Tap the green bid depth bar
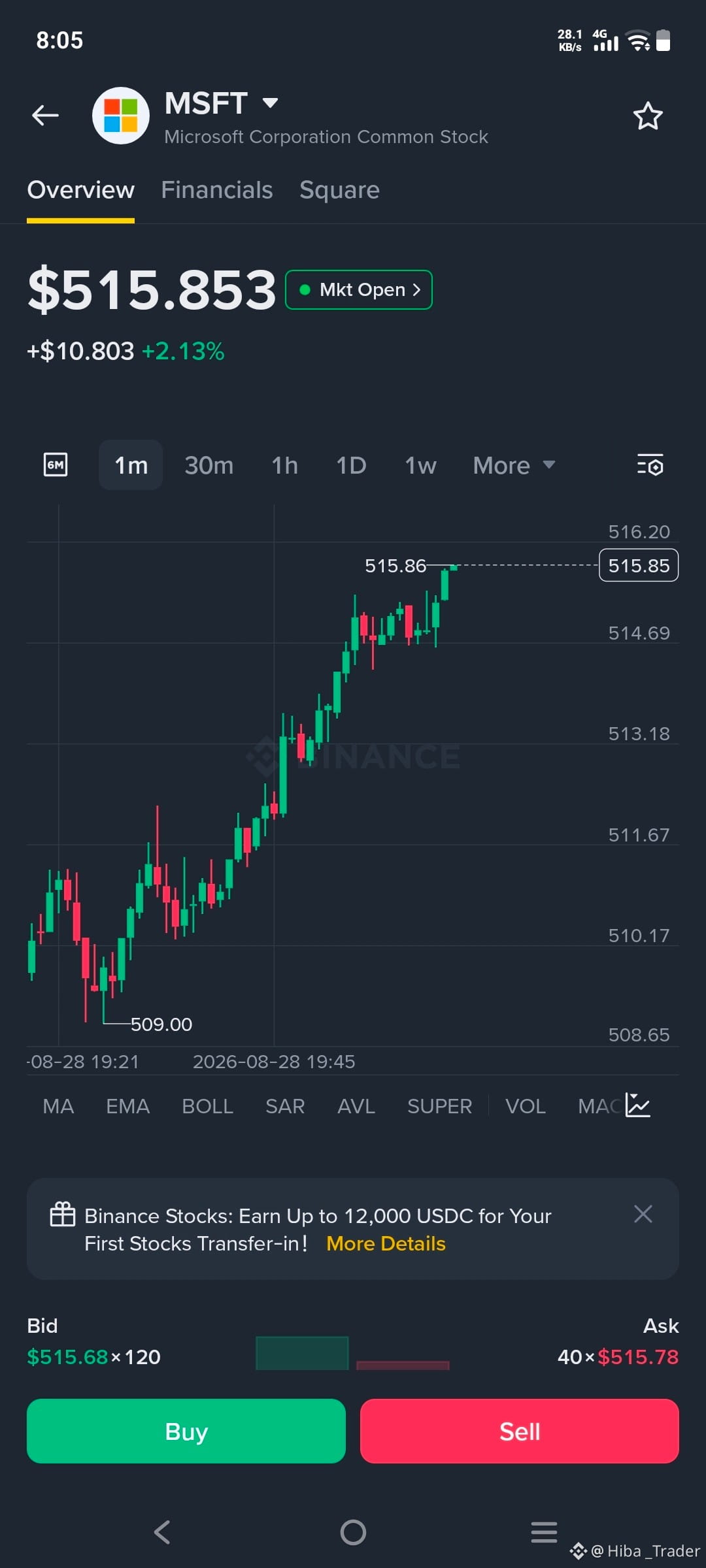The height and width of the screenshot is (1568, 706). coord(302,1353)
